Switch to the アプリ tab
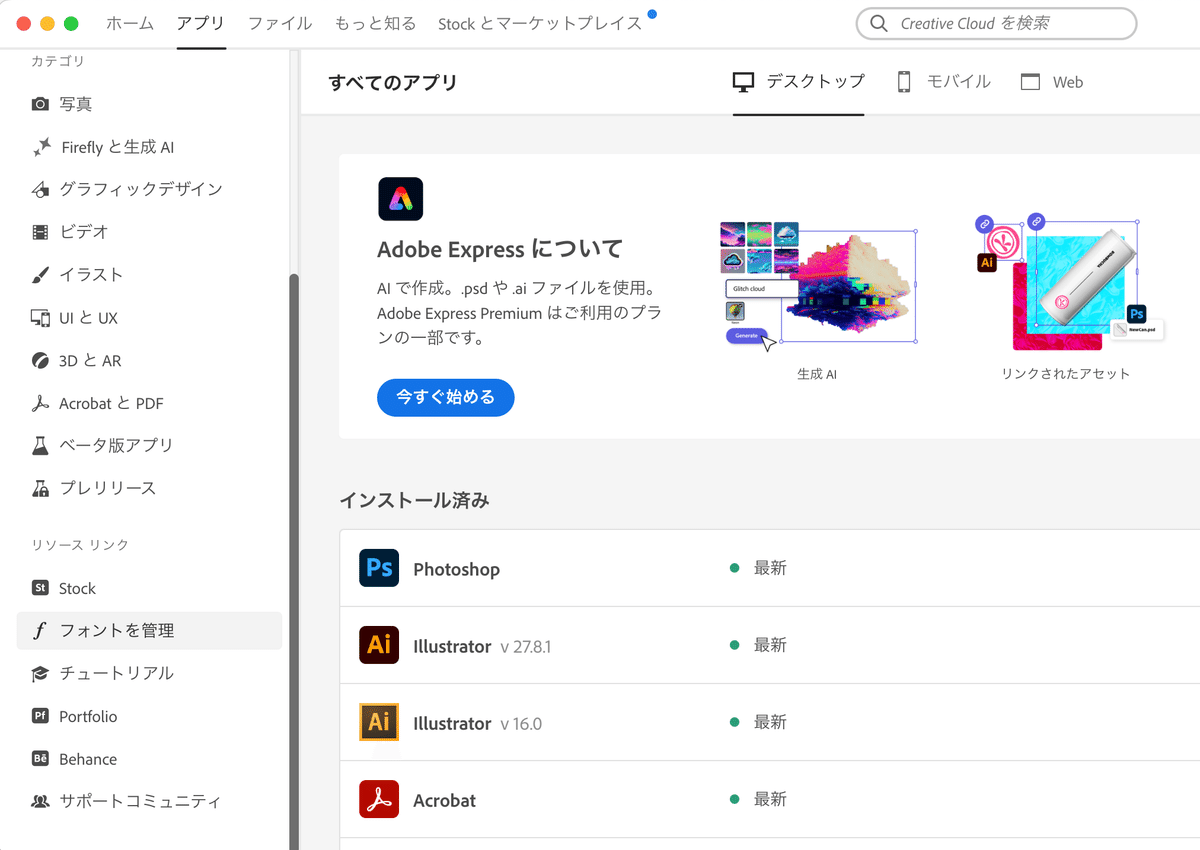 201,23
